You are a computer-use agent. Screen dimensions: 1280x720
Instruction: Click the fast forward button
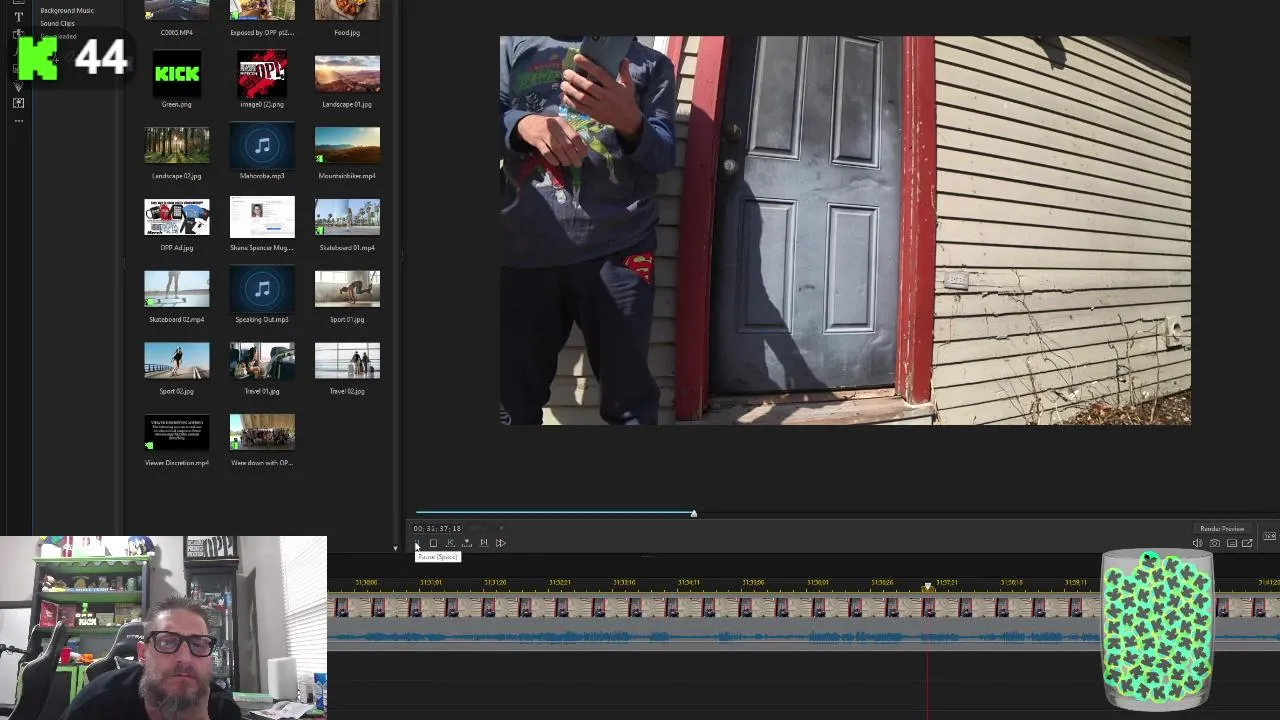(x=500, y=543)
